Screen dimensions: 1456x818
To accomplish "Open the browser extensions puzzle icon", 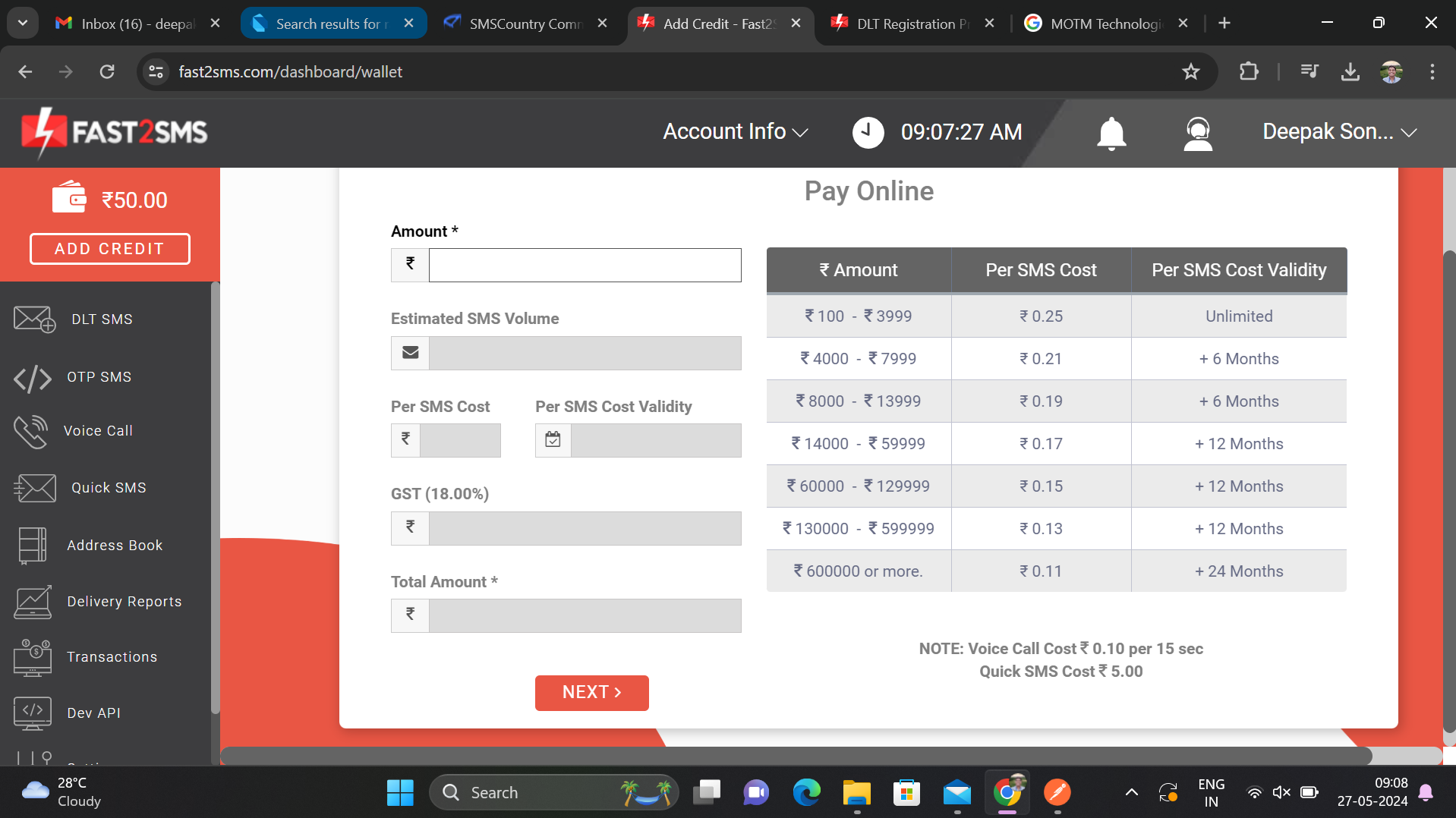I will click(1249, 72).
